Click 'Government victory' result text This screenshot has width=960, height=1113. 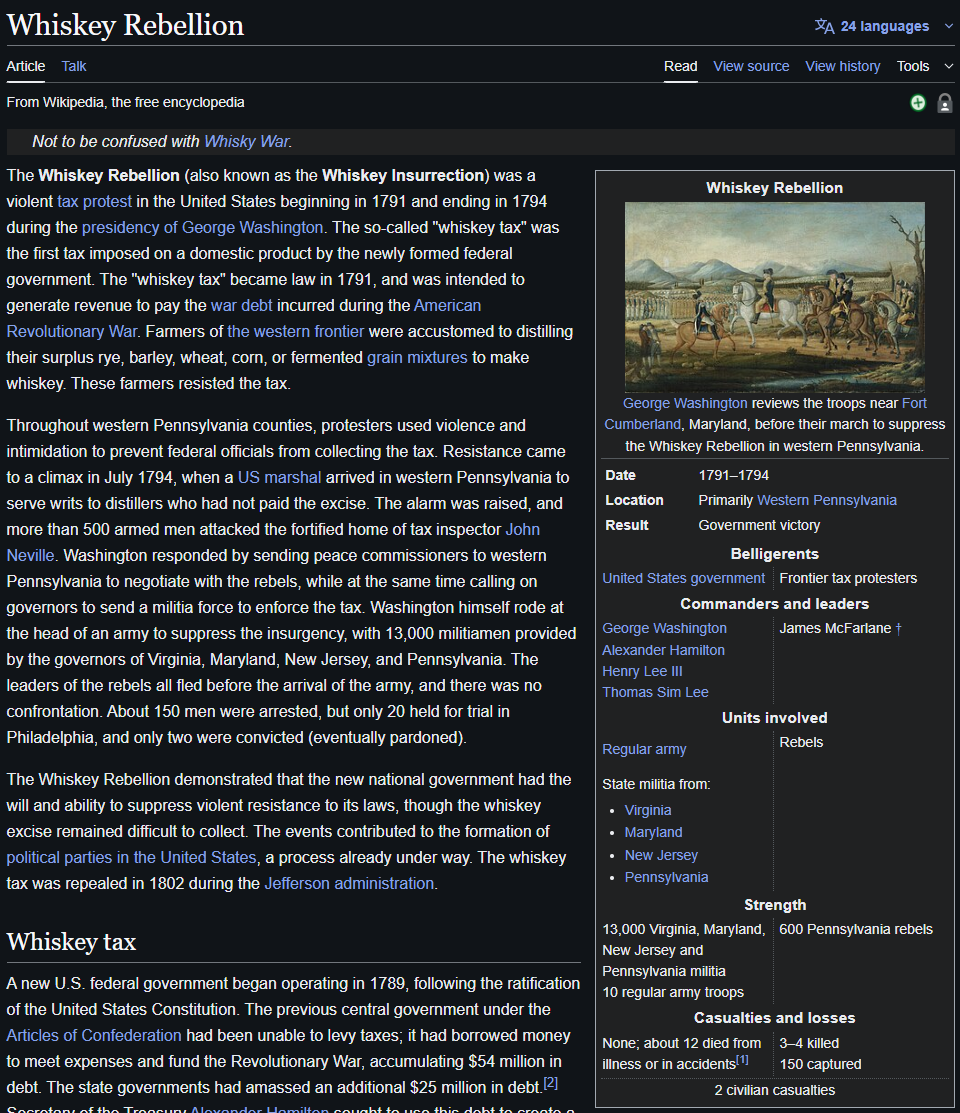(x=759, y=525)
